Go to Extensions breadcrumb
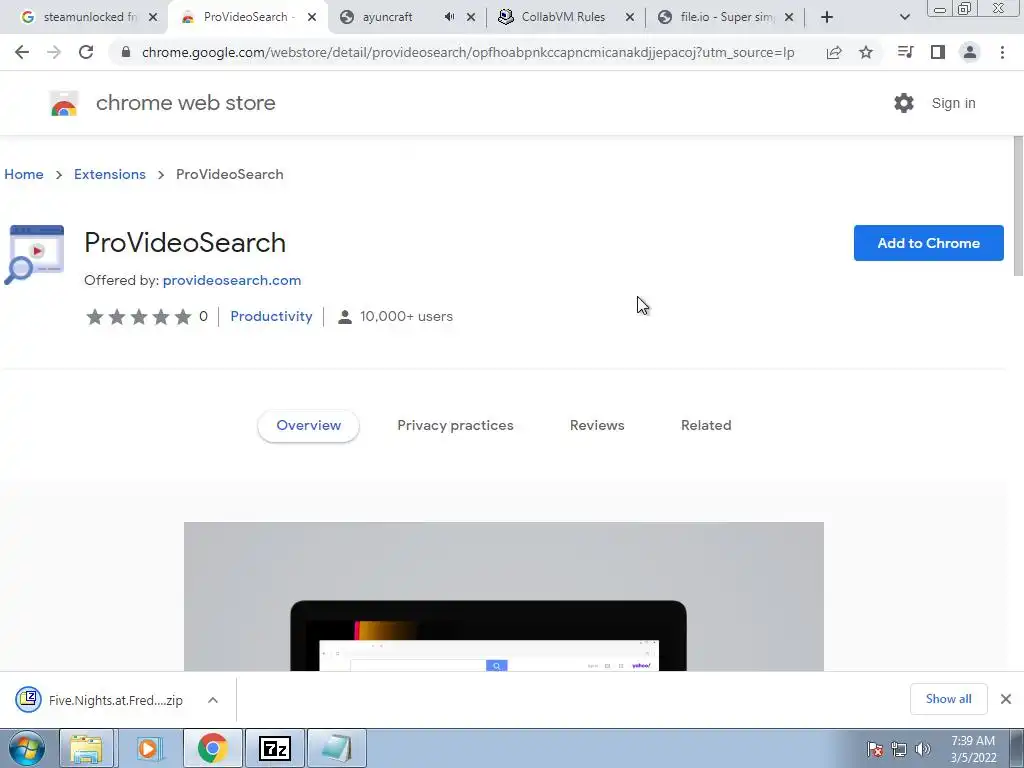The width and height of the screenshot is (1024, 768). coord(110,174)
